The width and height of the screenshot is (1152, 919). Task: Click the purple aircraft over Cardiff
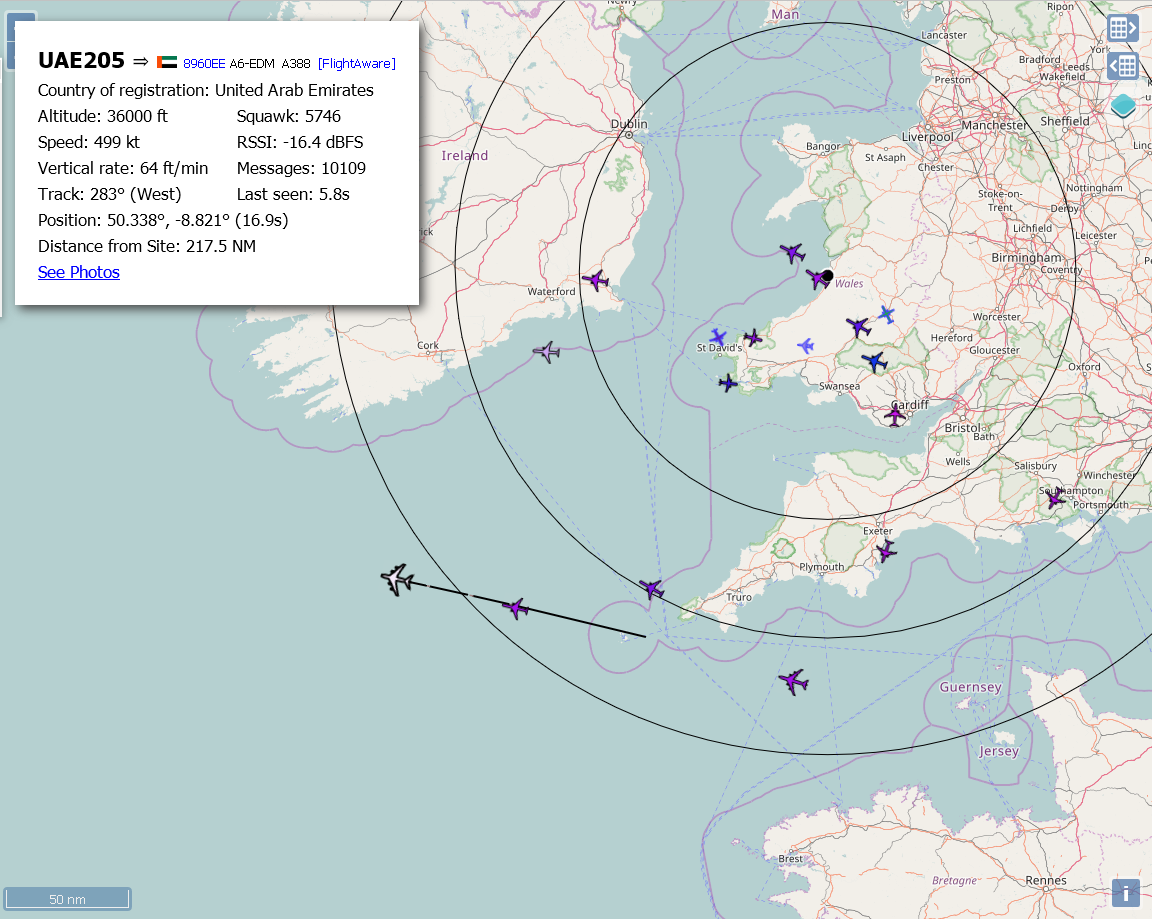pos(895,415)
